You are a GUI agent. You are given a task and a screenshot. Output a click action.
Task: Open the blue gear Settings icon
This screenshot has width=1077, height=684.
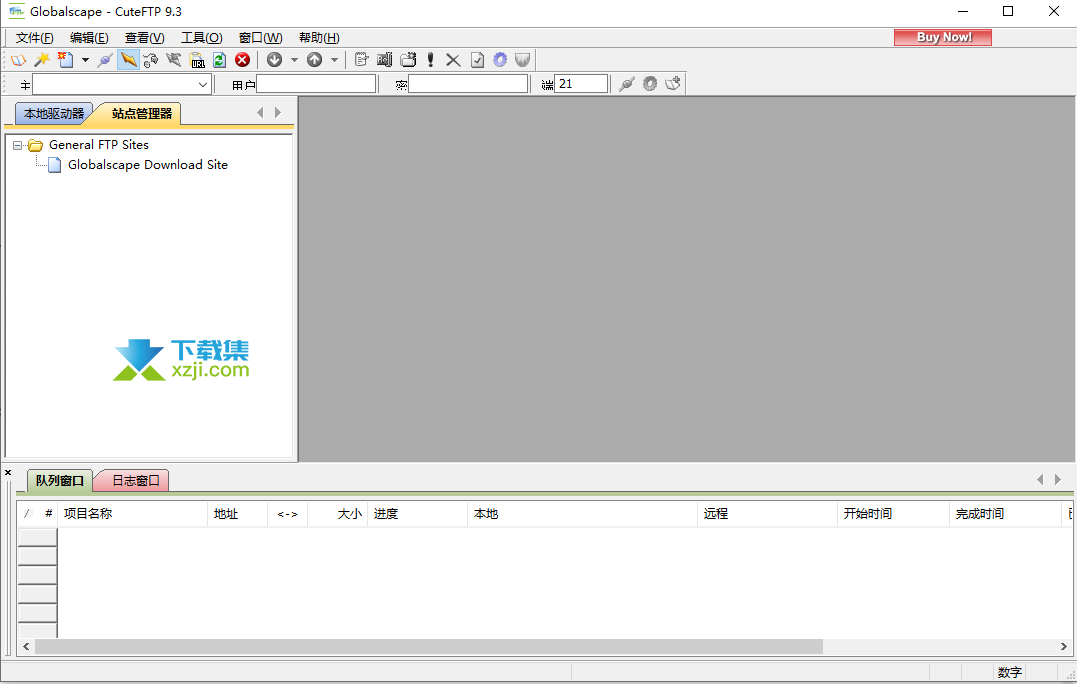tap(500, 60)
